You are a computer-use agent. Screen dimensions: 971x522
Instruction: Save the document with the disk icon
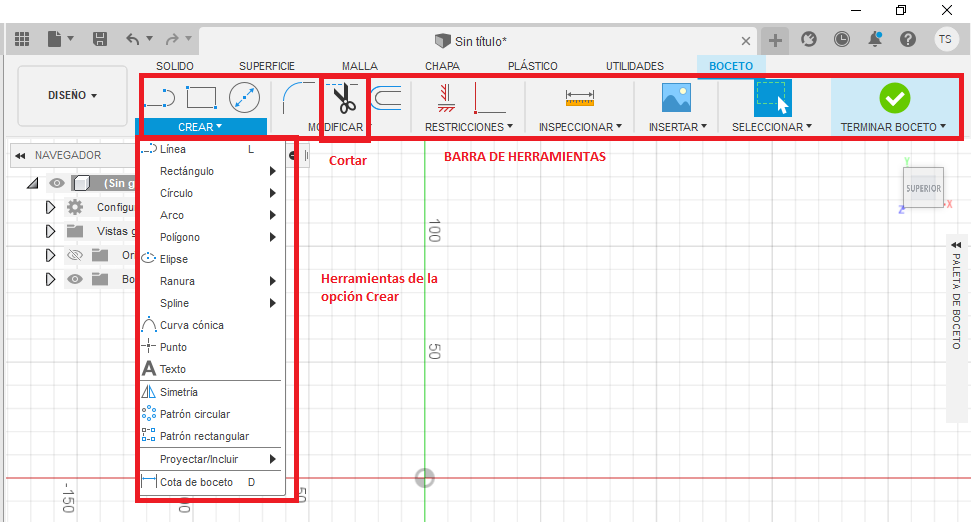[100, 40]
